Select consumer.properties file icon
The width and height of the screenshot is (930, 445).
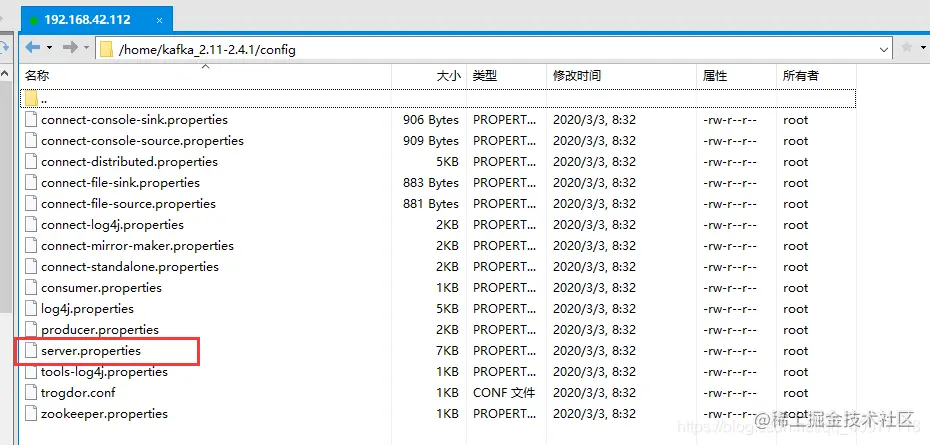[x=31, y=288]
